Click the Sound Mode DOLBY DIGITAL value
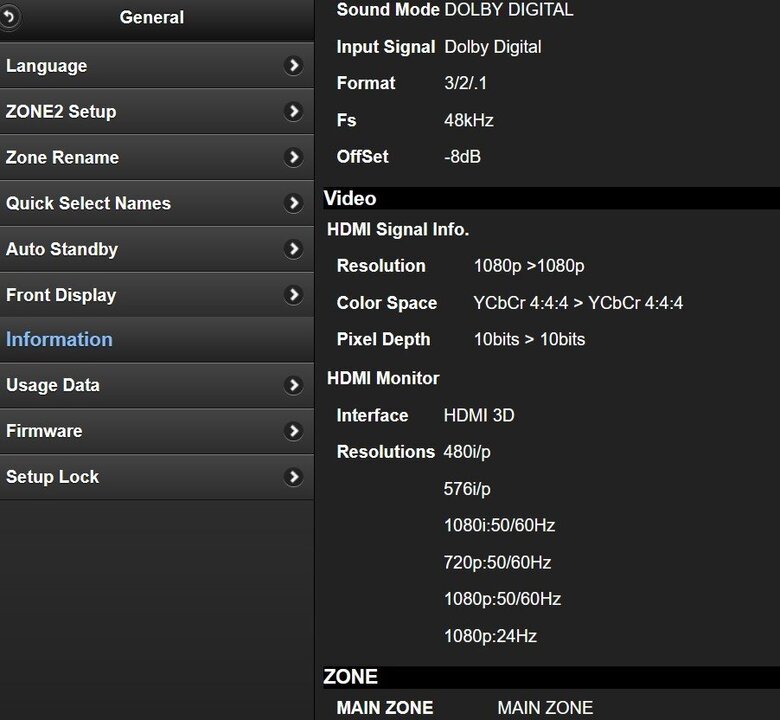This screenshot has width=780, height=720. tap(508, 9)
